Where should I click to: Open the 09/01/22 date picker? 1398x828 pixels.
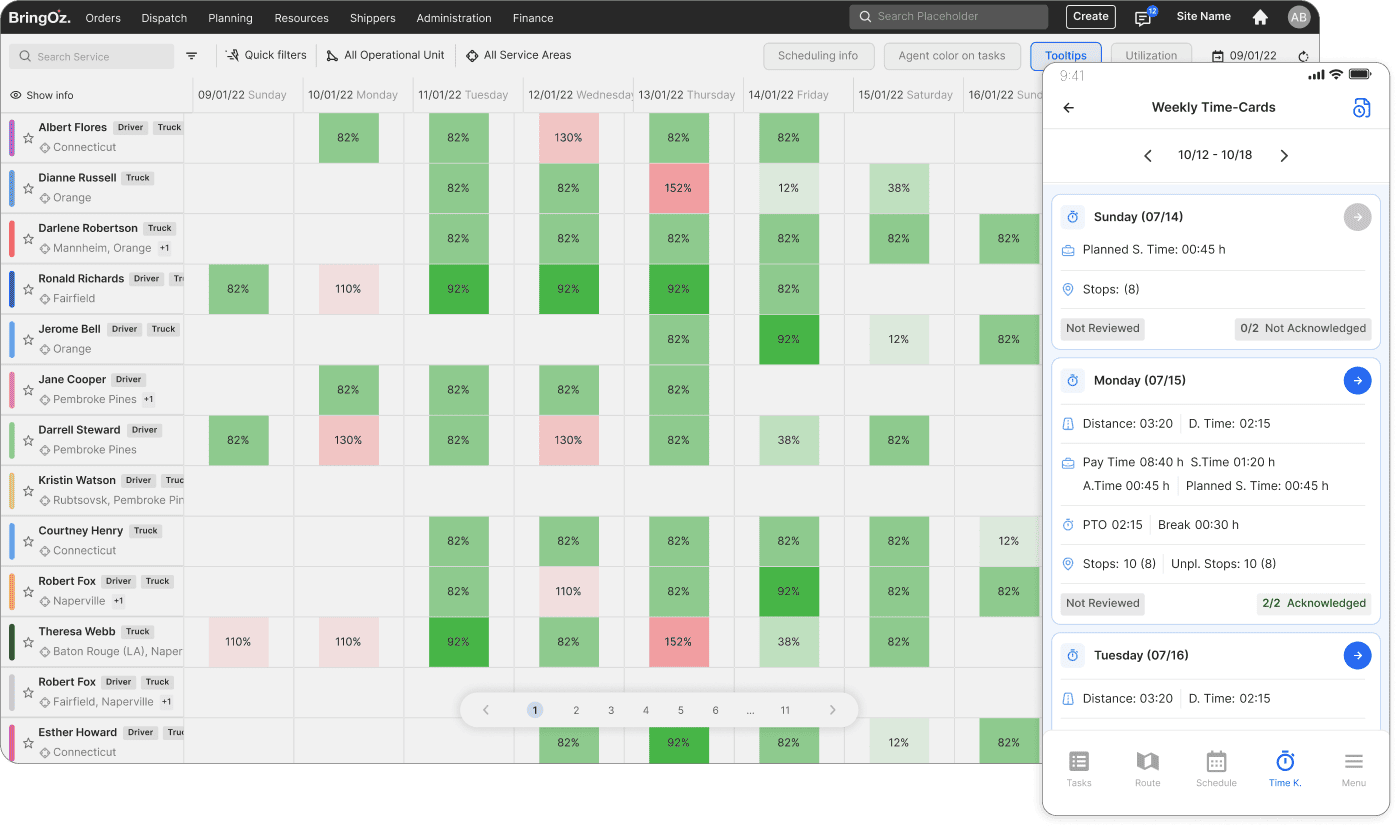[x=1244, y=57]
